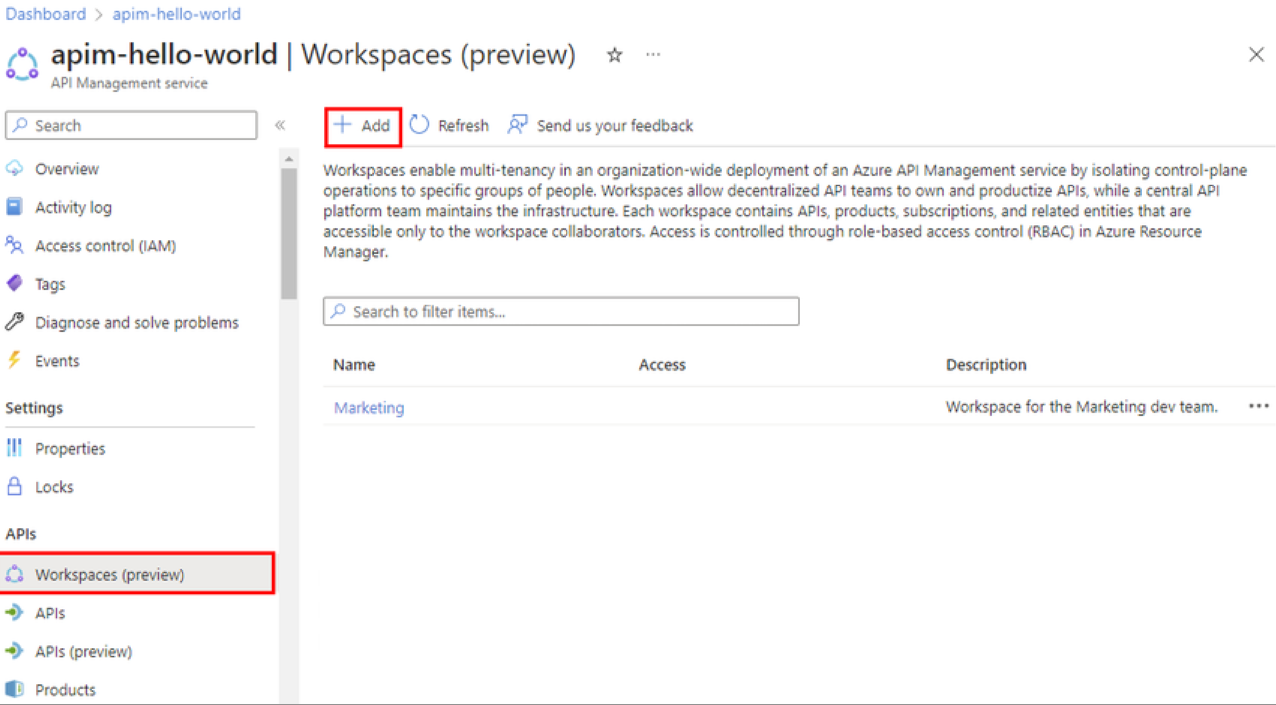The width and height of the screenshot is (1276, 705).
Task: Open Locks under Settings
Action: 54,487
